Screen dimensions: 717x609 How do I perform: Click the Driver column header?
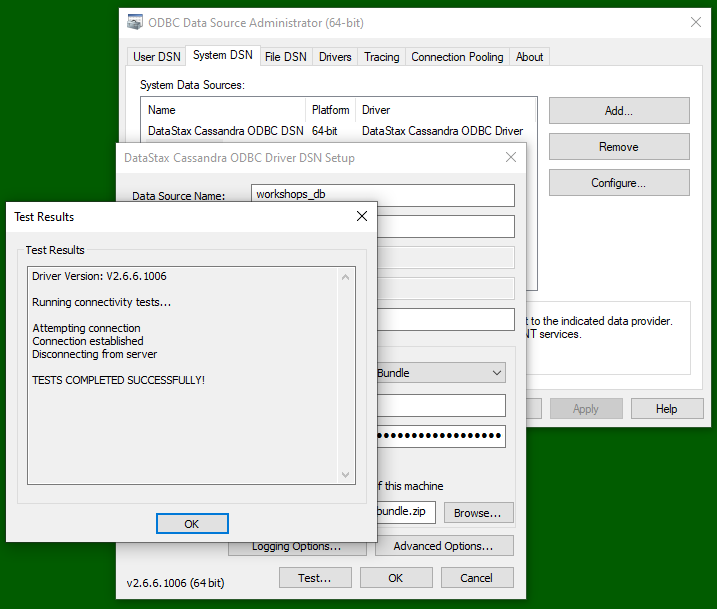pyautogui.click(x=445, y=110)
